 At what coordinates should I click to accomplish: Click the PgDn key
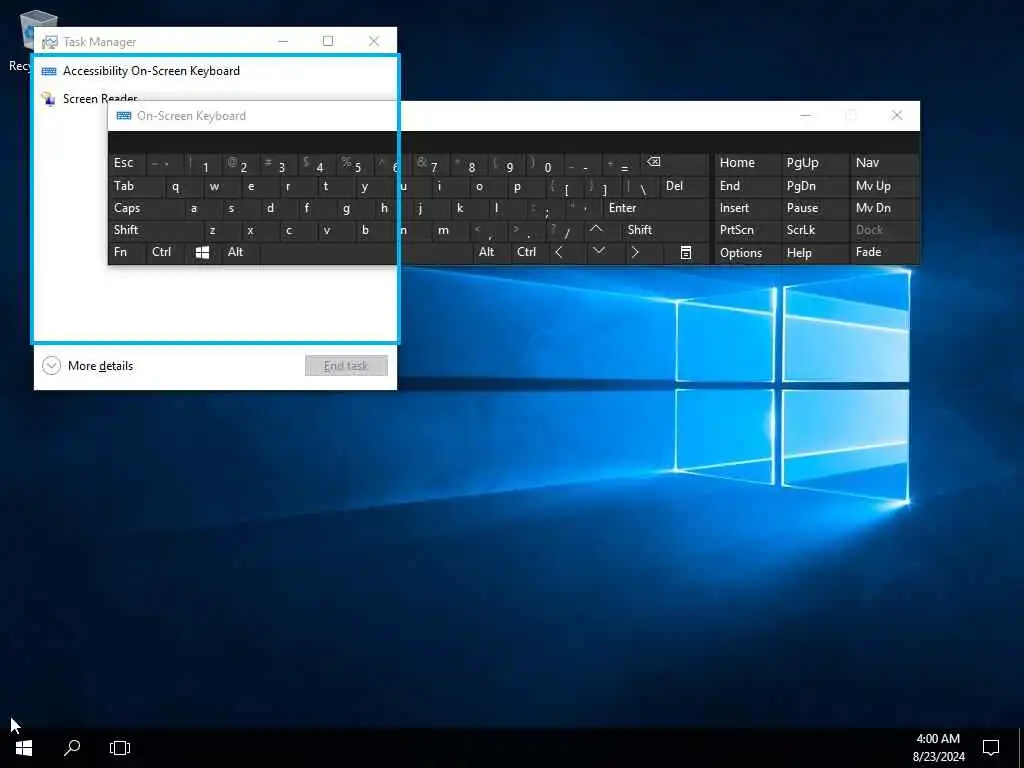tap(814, 186)
